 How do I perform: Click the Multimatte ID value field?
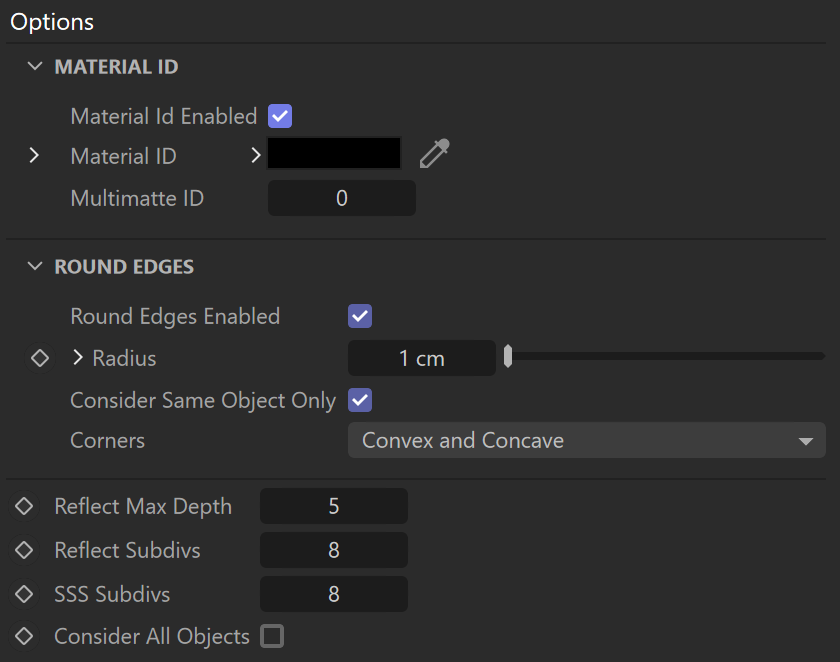click(x=342, y=198)
